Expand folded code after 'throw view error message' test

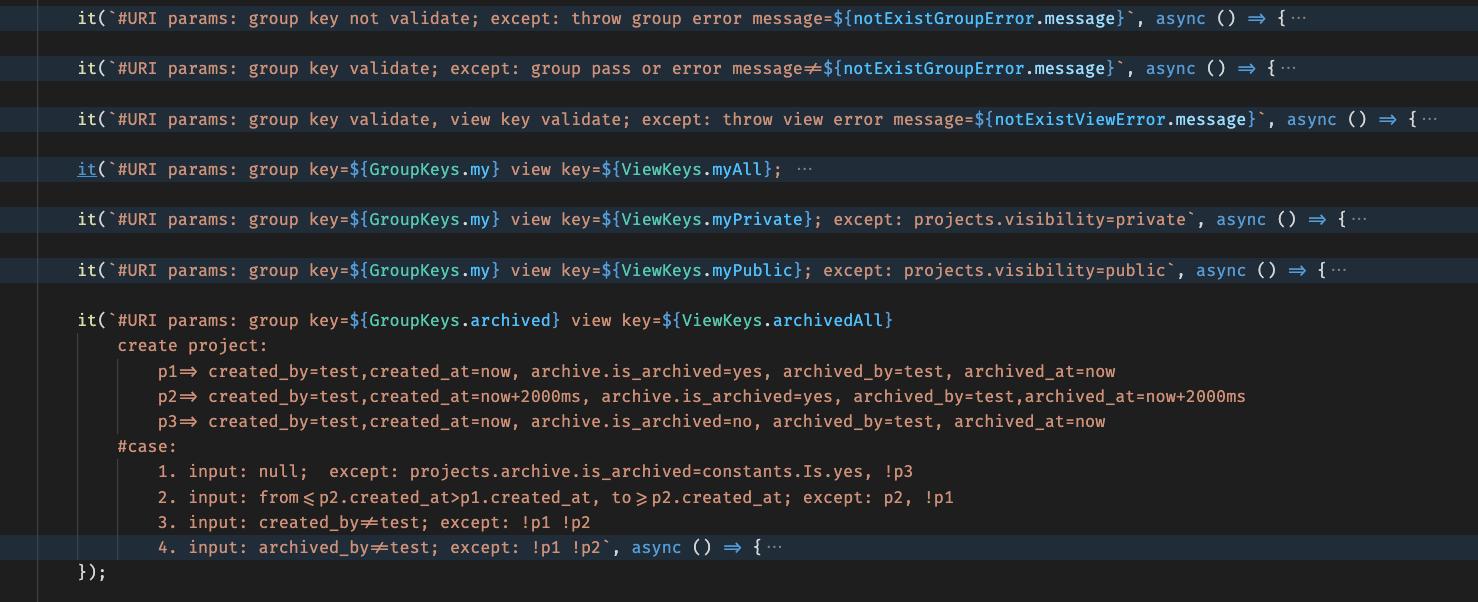[1430, 119]
